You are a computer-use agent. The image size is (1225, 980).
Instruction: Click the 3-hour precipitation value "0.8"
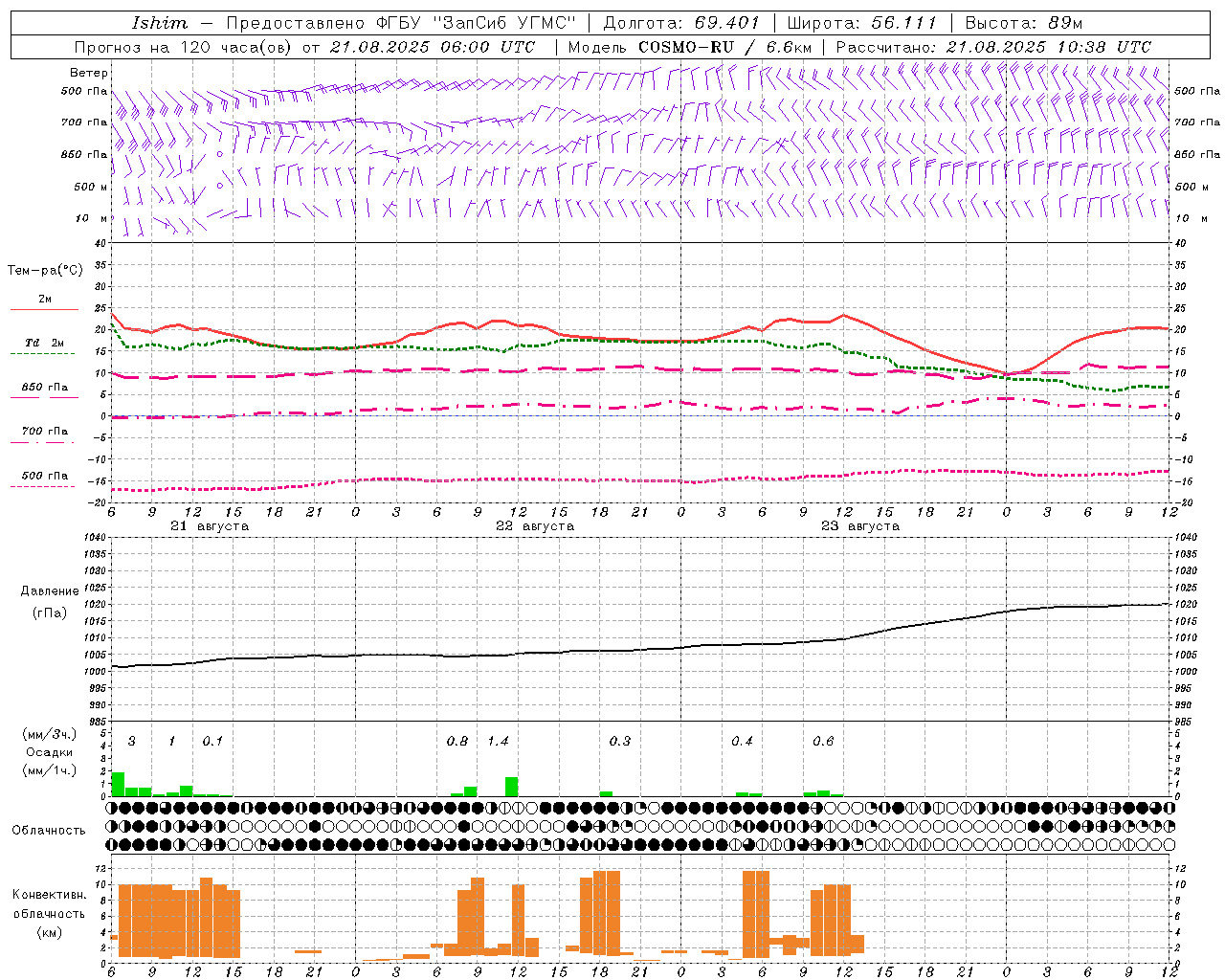[x=457, y=742]
